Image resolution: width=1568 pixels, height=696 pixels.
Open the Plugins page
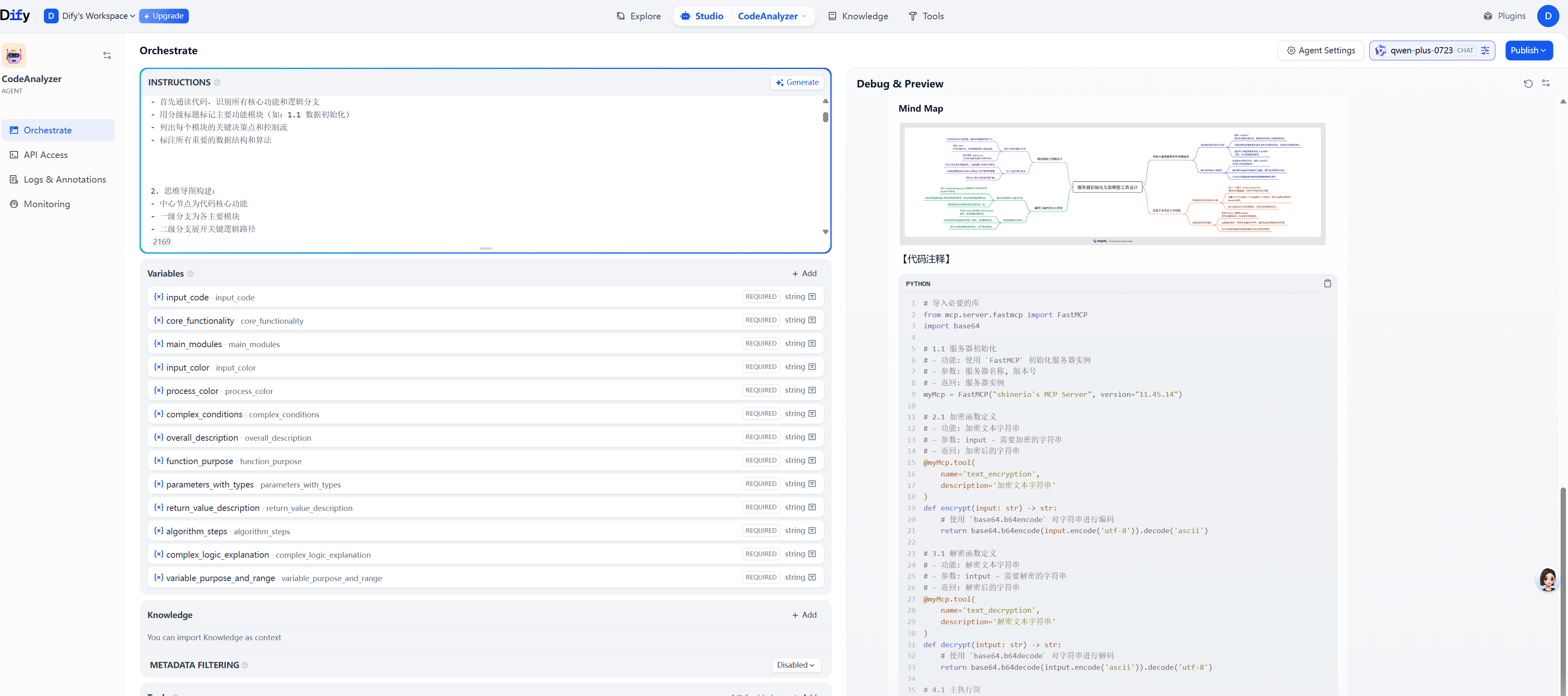point(1504,16)
